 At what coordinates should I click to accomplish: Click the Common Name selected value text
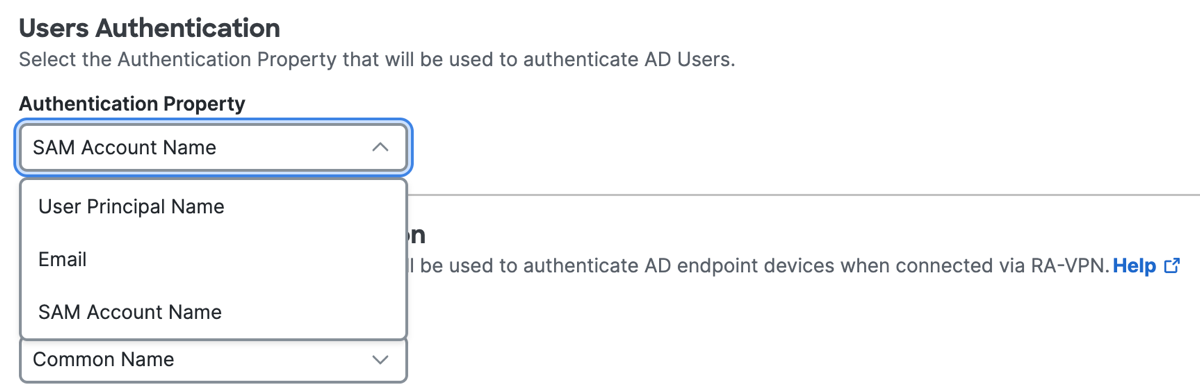click(103, 359)
